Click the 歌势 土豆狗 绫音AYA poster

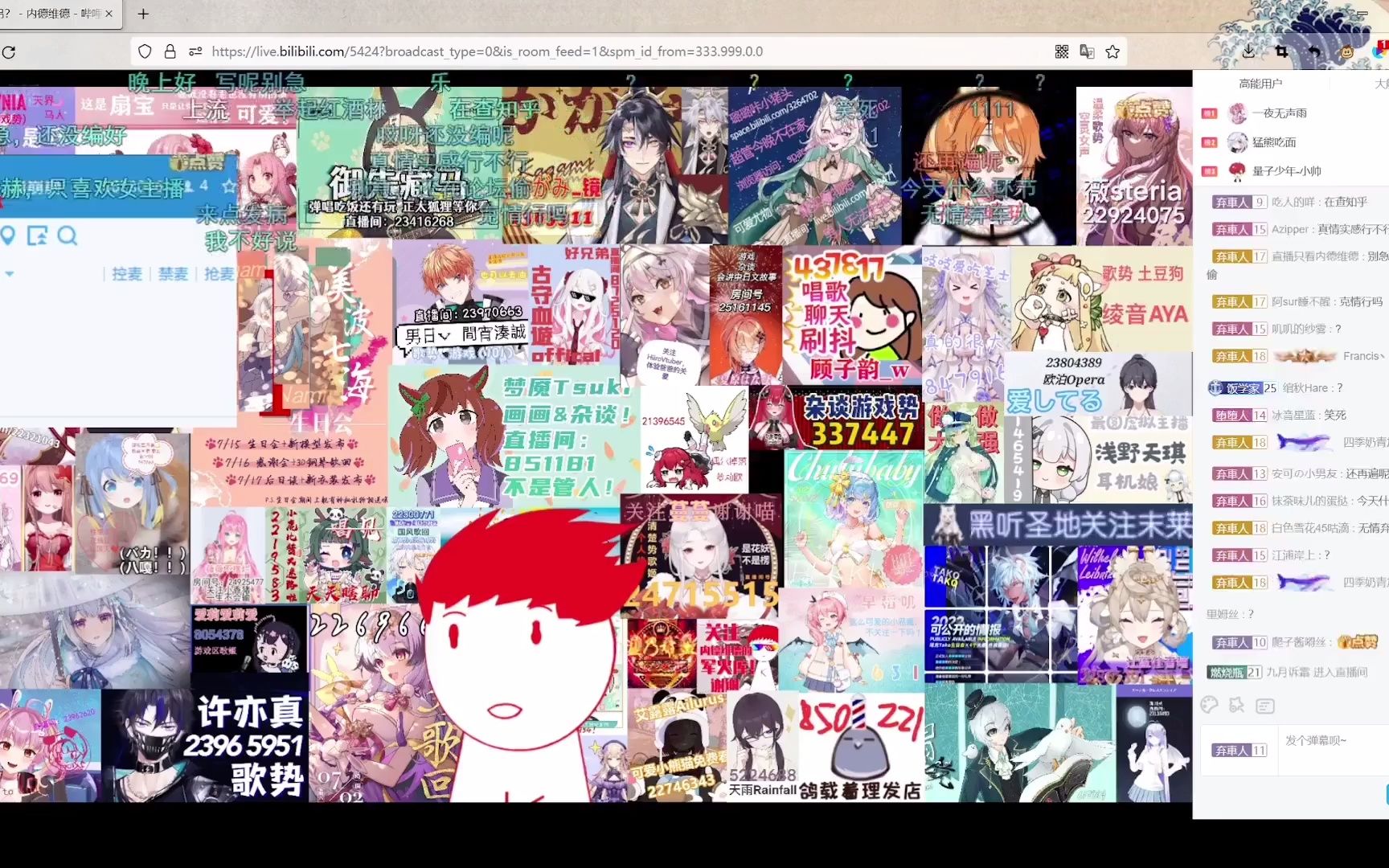1101,297
